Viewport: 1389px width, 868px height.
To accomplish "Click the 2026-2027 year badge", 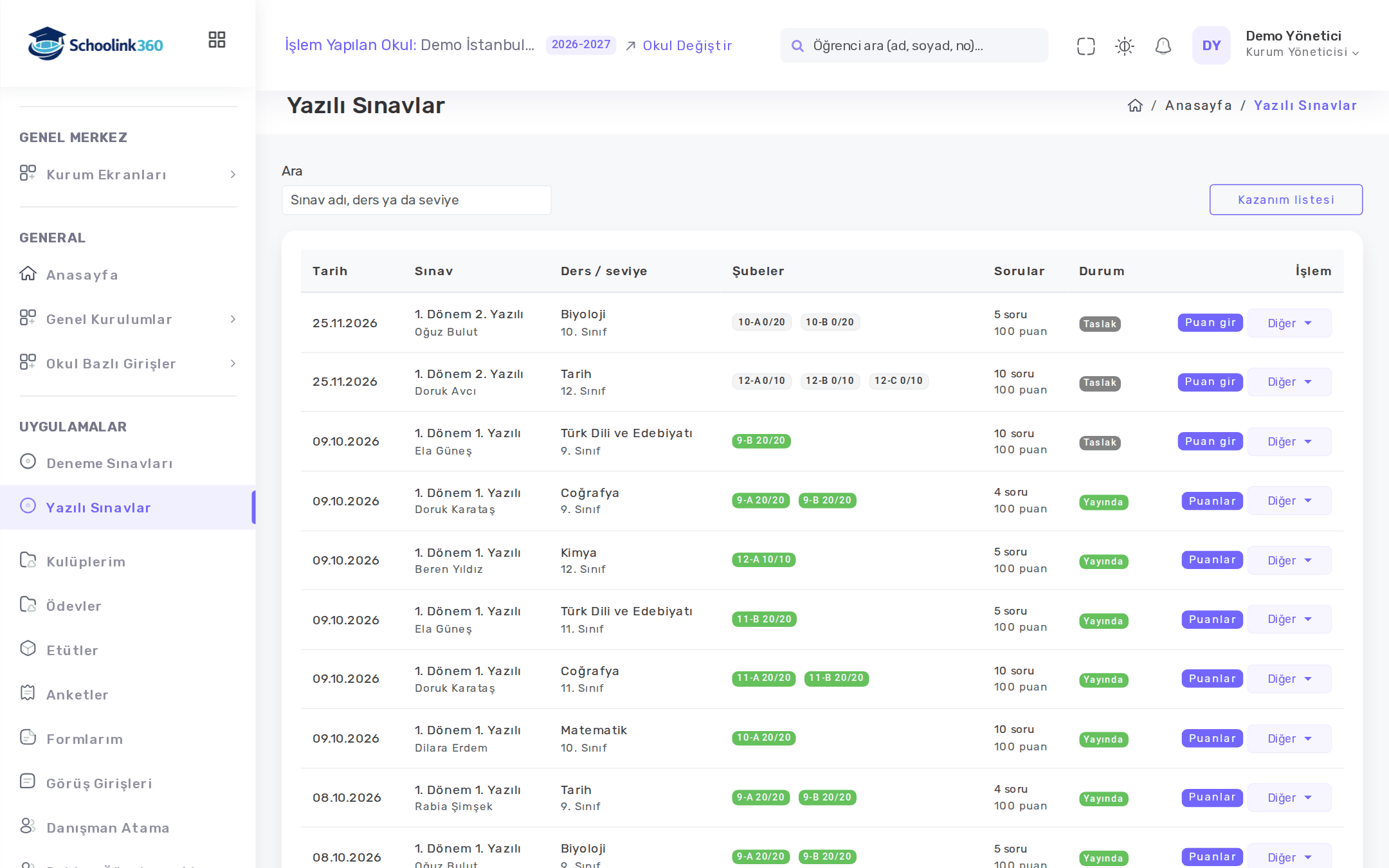I will pos(581,45).
